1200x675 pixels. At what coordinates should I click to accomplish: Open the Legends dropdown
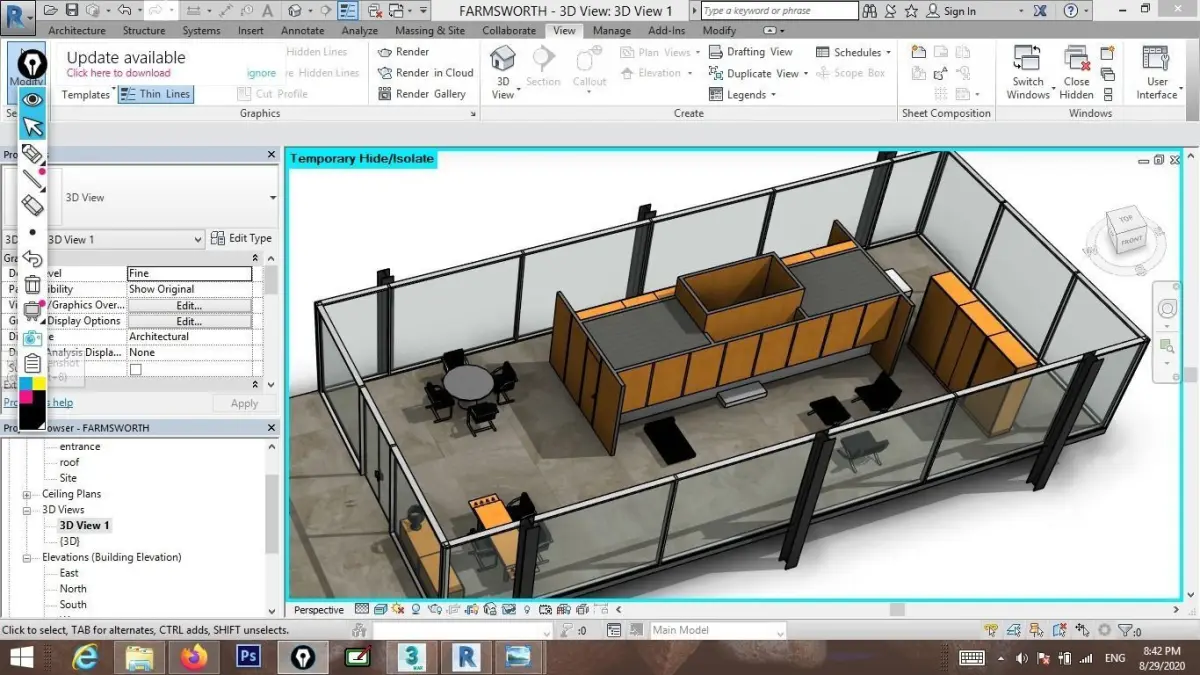coord(743,94)
